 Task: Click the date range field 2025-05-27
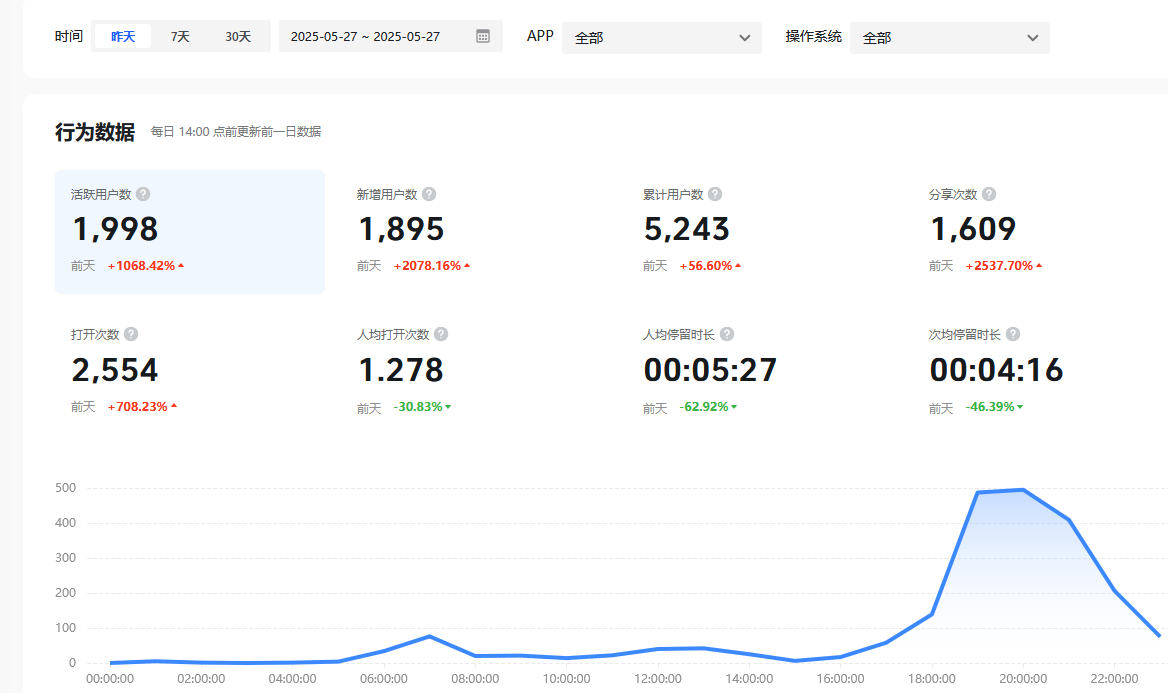point(390,36)
